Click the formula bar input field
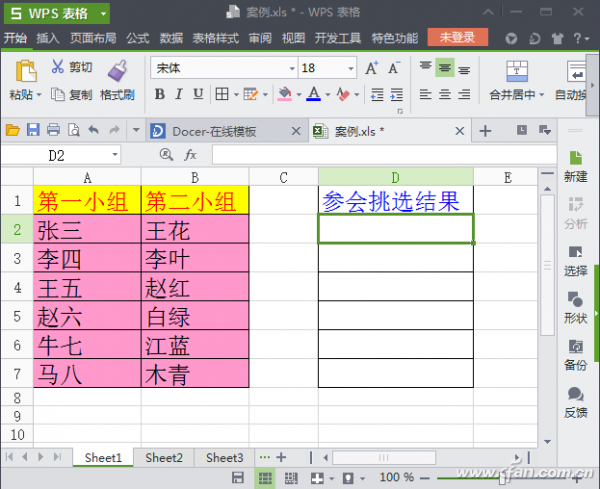 click(384, 155)
